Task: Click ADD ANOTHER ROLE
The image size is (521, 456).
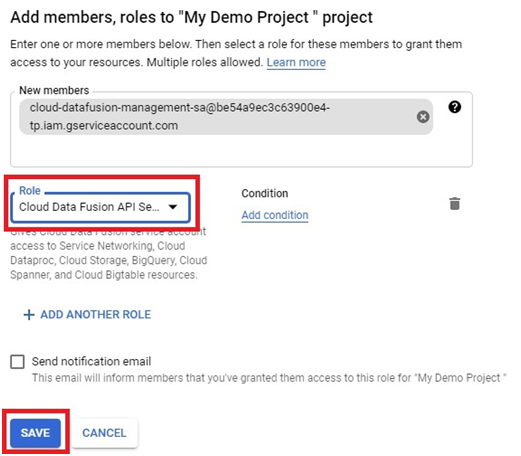Action: [87, 314]
